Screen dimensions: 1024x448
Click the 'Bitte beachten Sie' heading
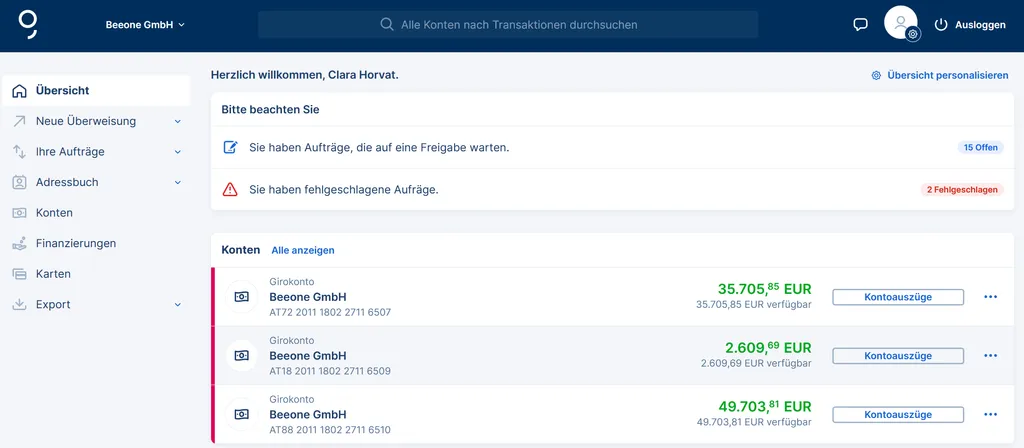coord(270,110)
